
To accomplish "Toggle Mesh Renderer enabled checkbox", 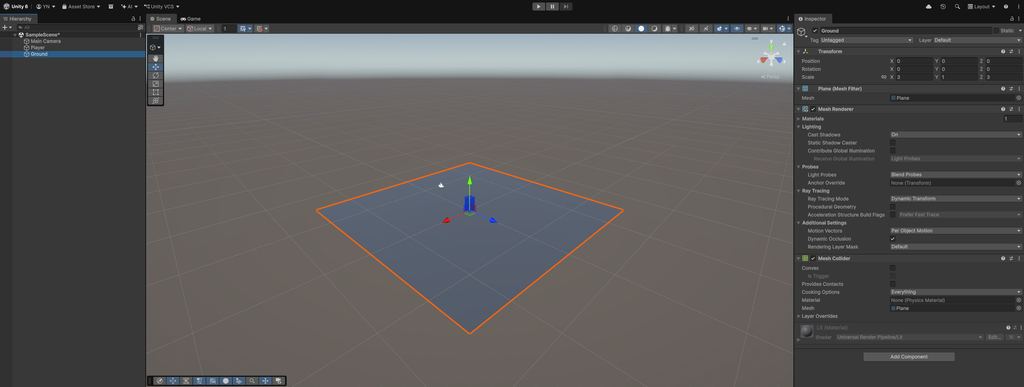I will pos(813,109).
